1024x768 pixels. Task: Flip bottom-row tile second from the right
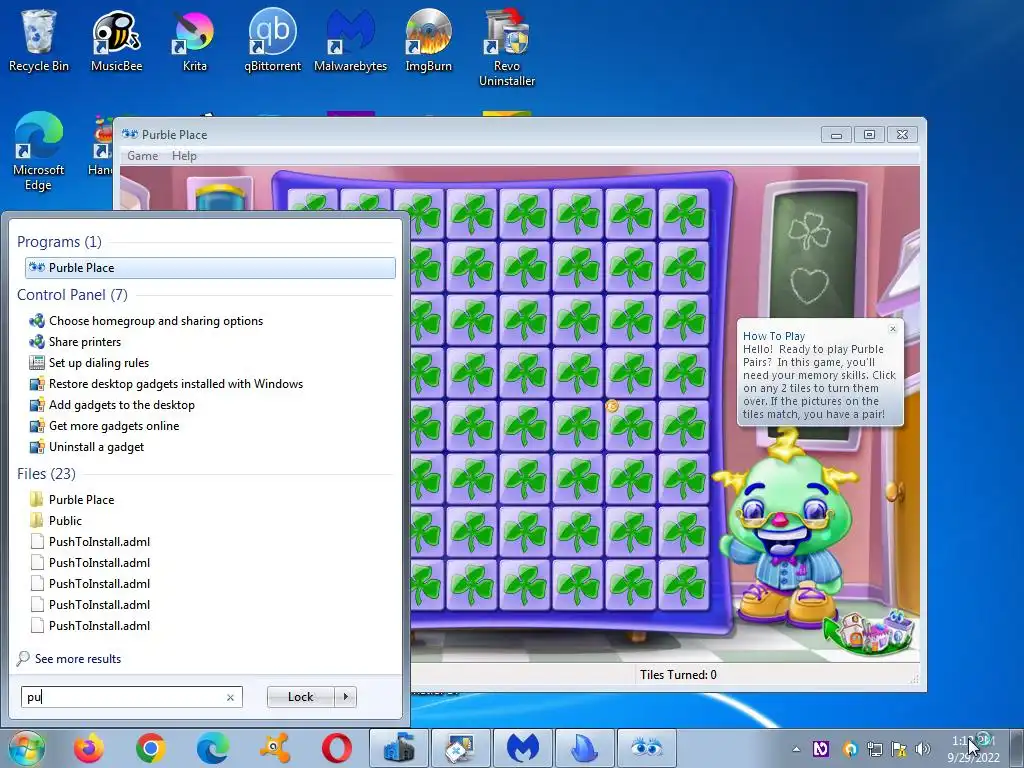(x=631, y=584)
